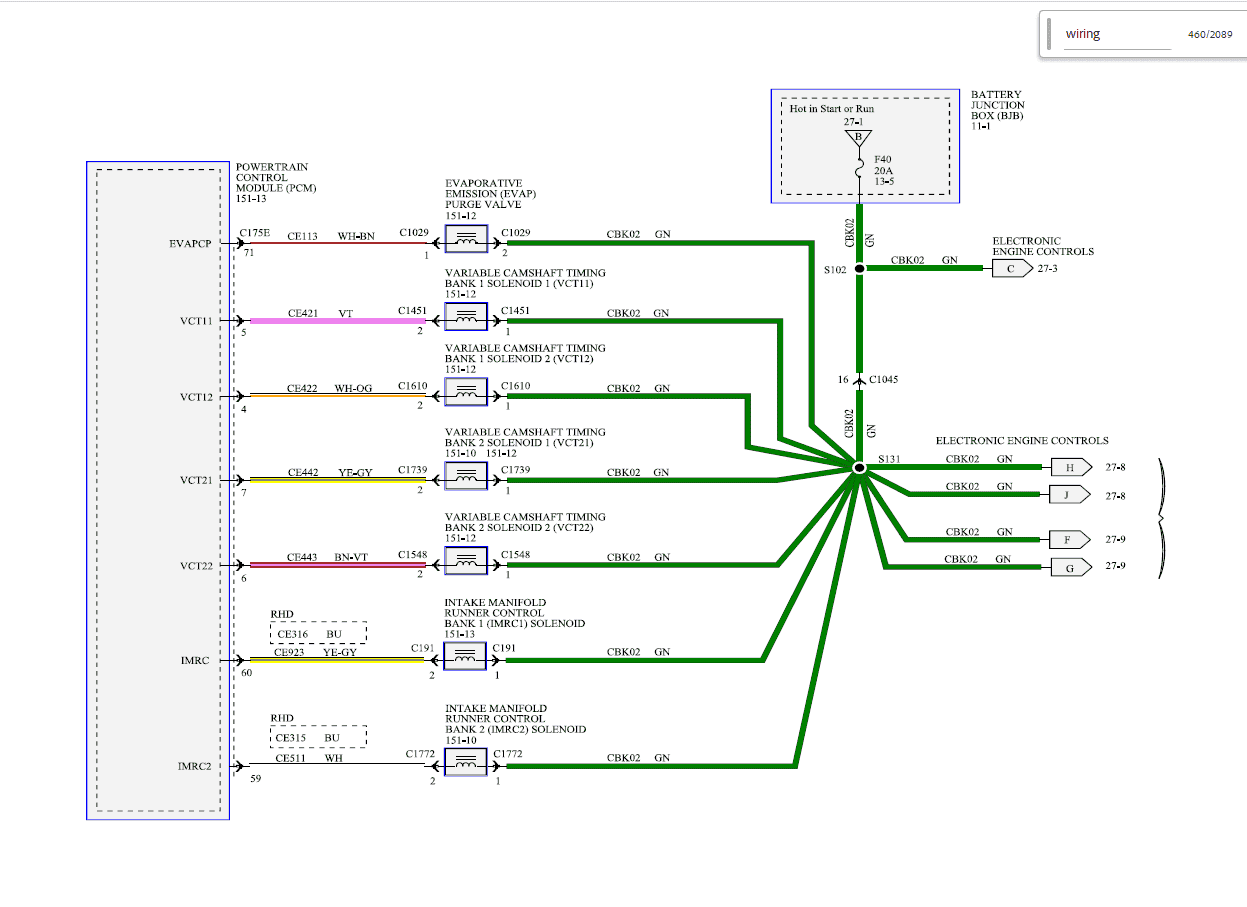The width and height of the screenshot is (1247, 907).
Task: Select the IMRC2 solenoid coil symbol
Action: pyautogui.click(x=466, y=762)
